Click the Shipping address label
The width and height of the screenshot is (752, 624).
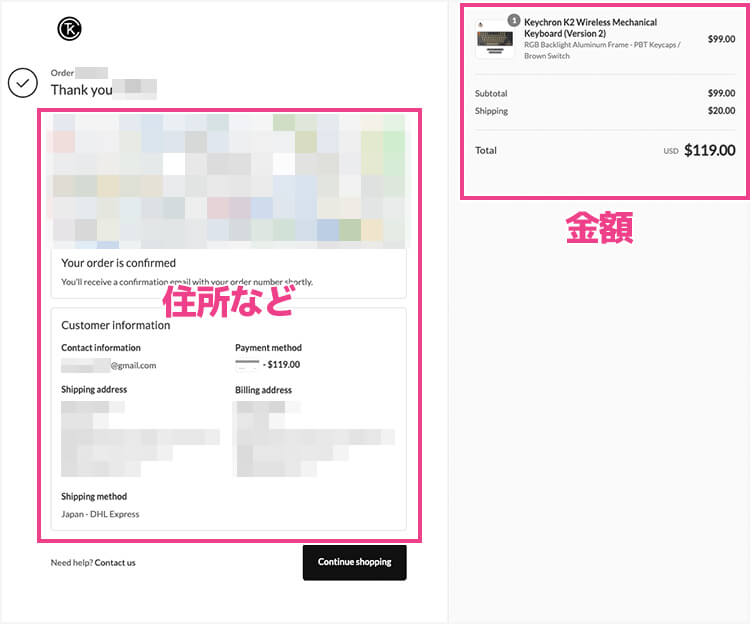coord(94,389)
